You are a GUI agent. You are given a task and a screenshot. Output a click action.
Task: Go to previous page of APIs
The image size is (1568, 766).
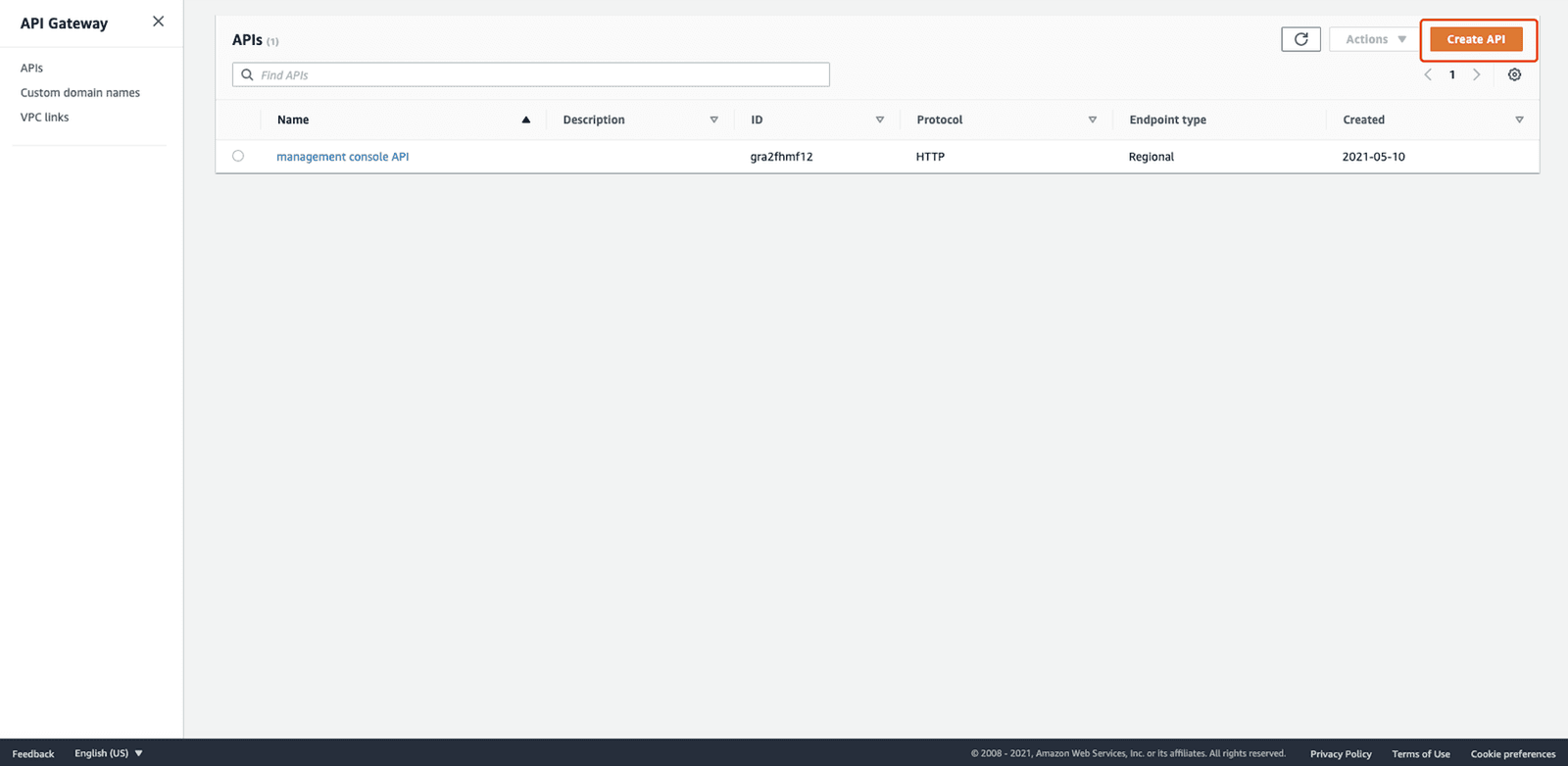coord(1428,74)
